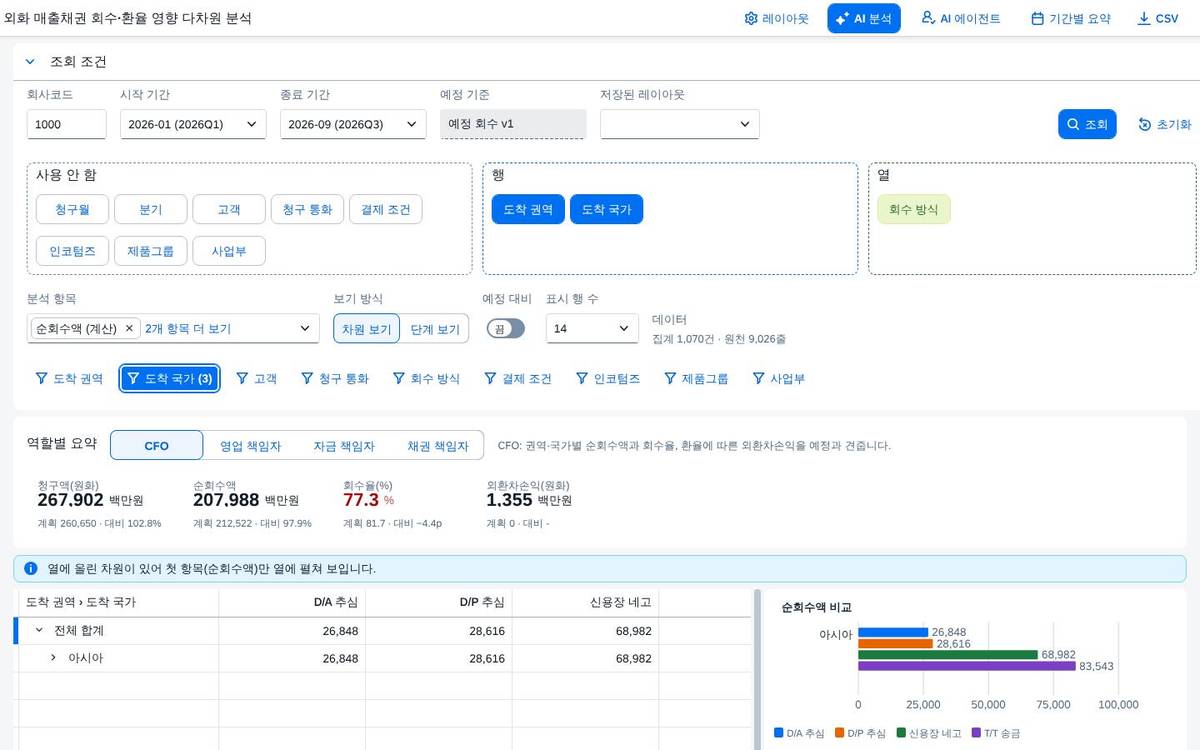Open the 종료 기간 dropdown
This screenshot has height=750, width=1200.
pos(353,124)
